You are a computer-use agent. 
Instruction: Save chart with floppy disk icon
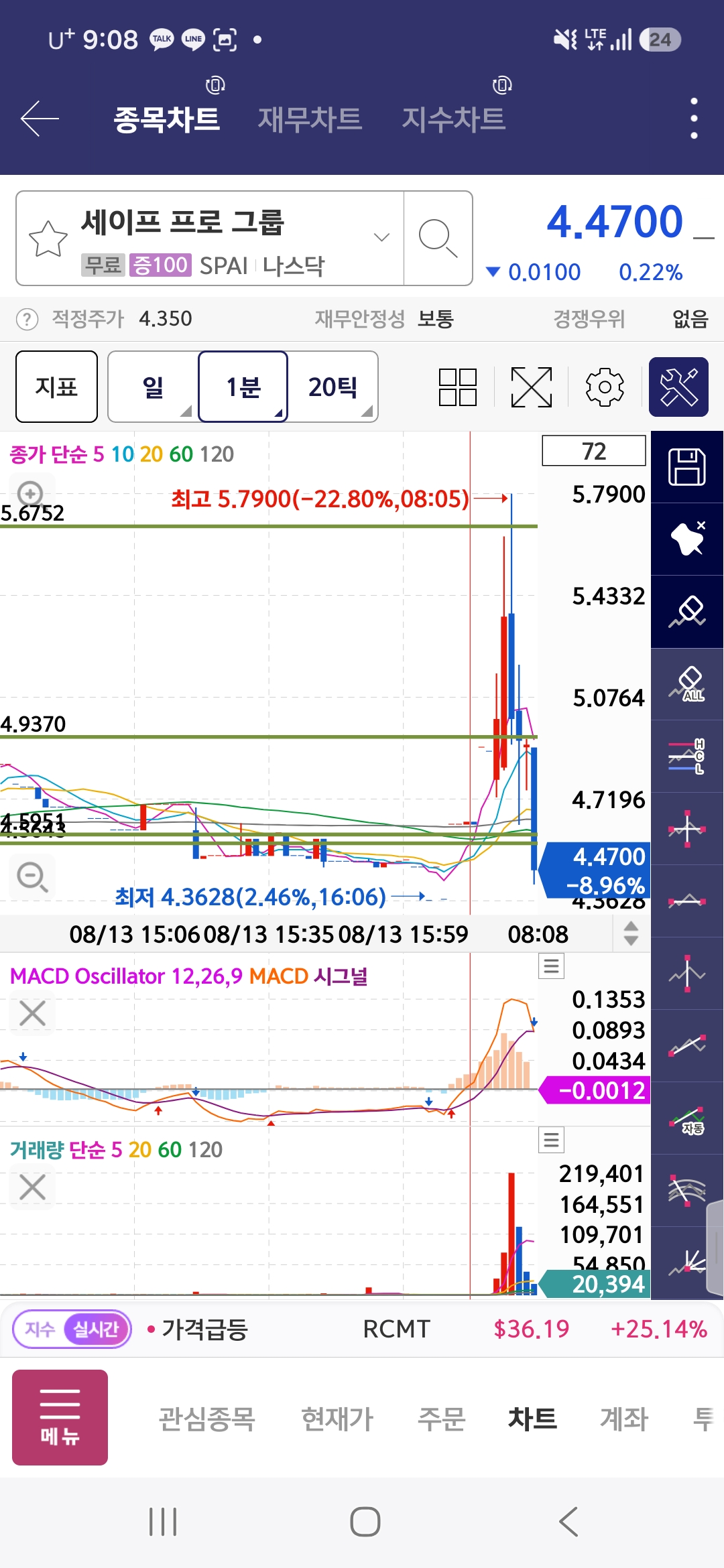pyautogui.click(x=687, y=467)
